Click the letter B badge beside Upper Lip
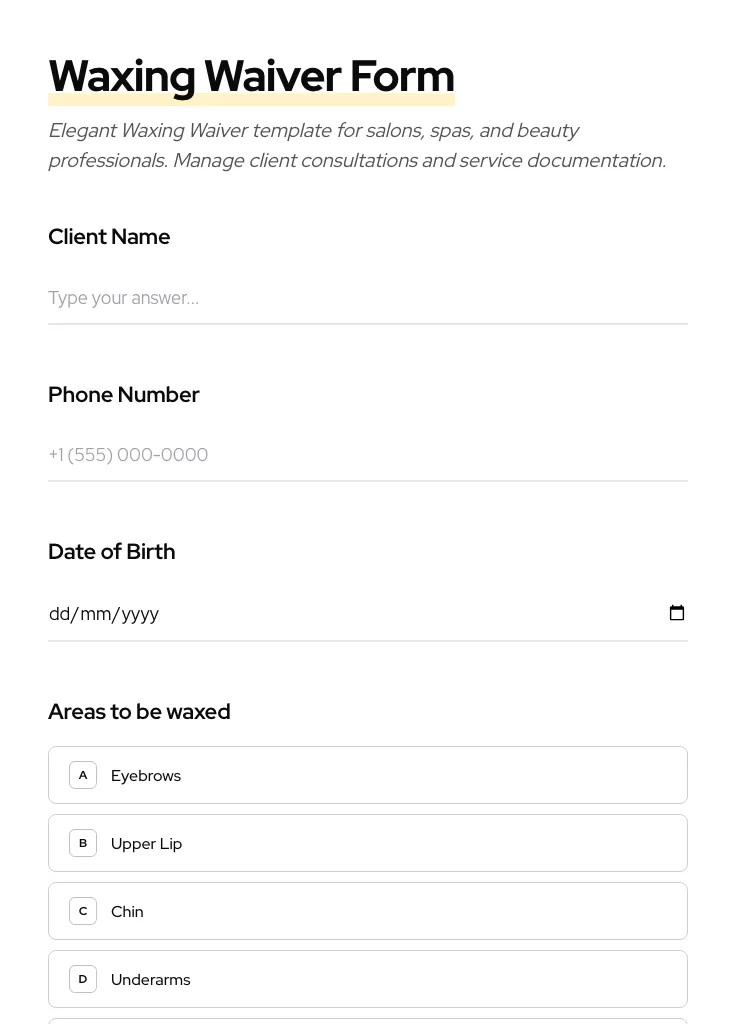The height and width of the screenshot is (1024, 736). click(83, 843)
